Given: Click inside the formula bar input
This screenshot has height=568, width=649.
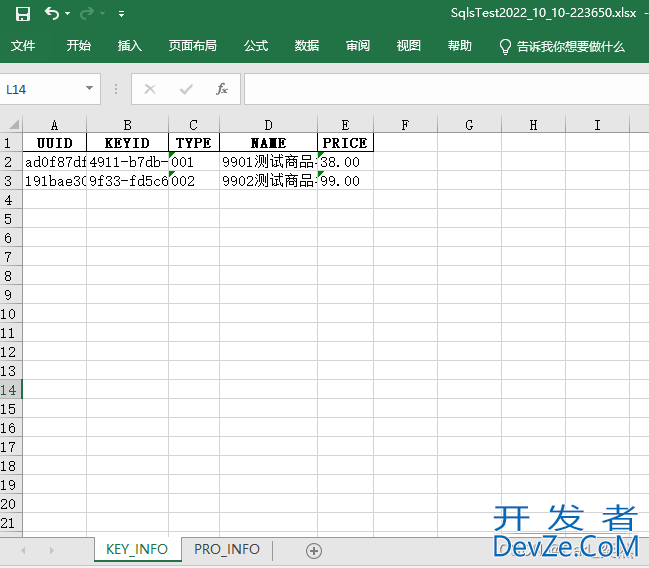Looking at the screenshot, I should [446, 89].
